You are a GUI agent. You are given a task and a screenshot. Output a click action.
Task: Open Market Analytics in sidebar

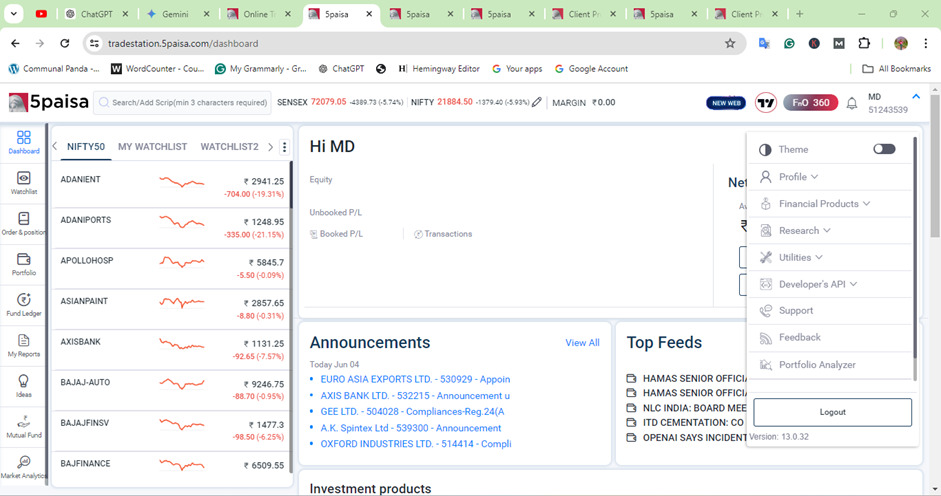(23, 467)
